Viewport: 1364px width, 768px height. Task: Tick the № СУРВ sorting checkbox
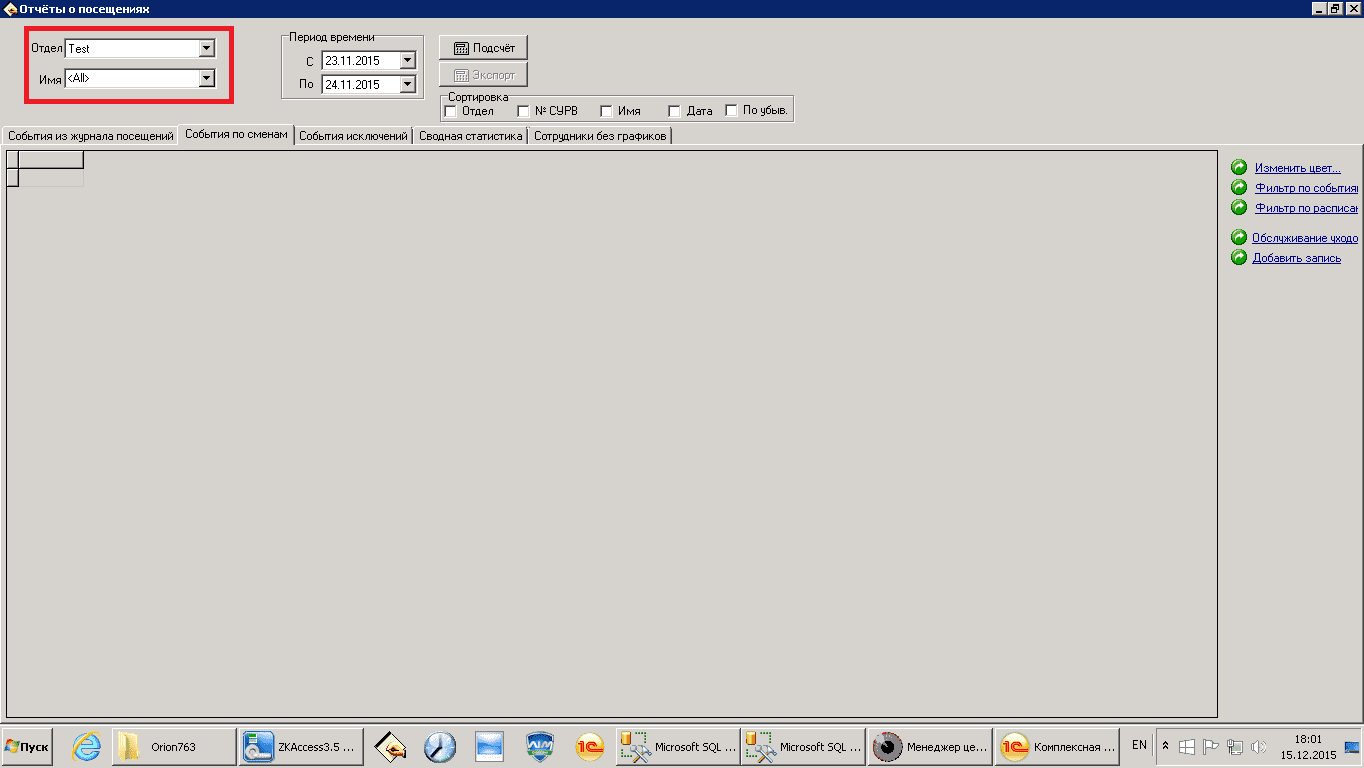point(523,111)
